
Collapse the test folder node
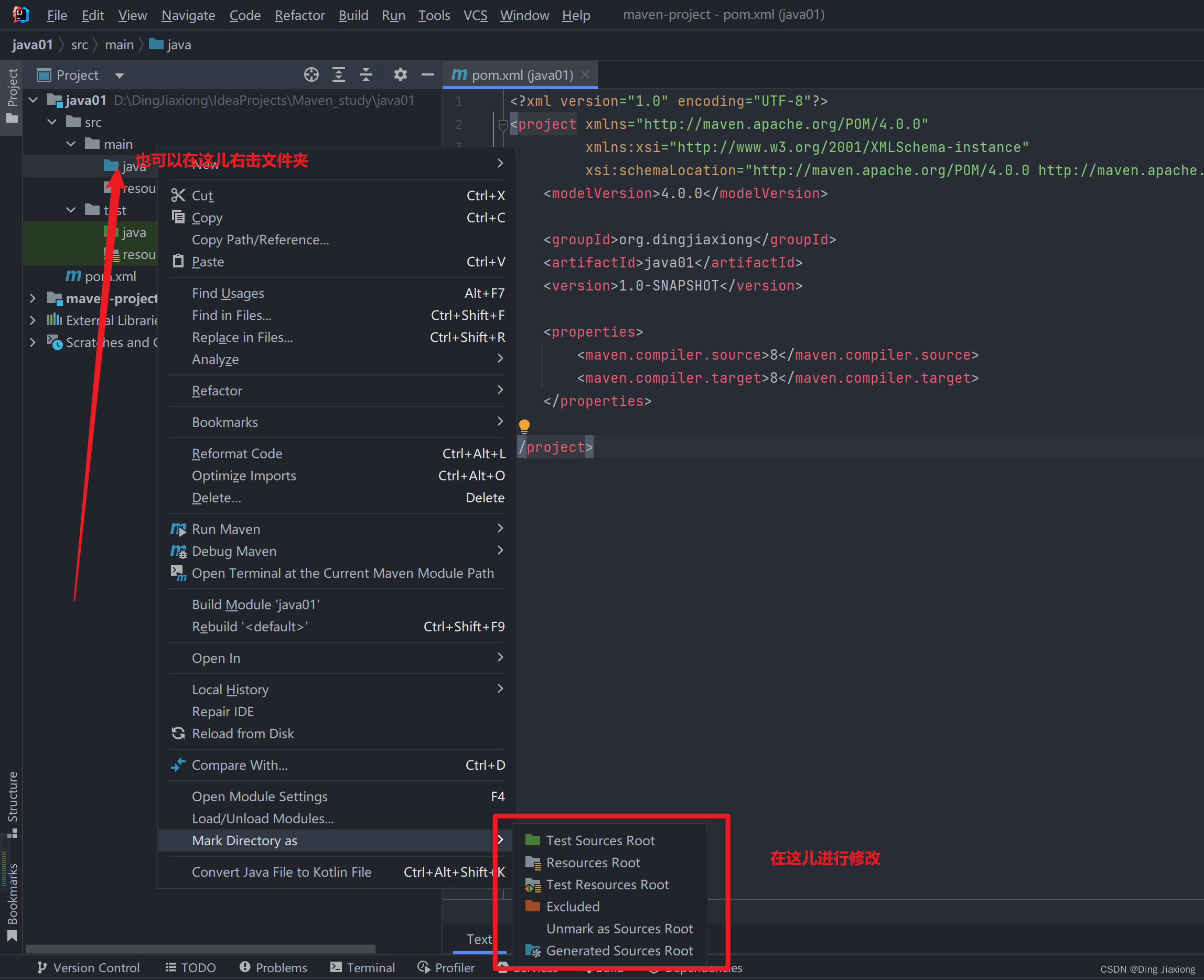point(71,210)
